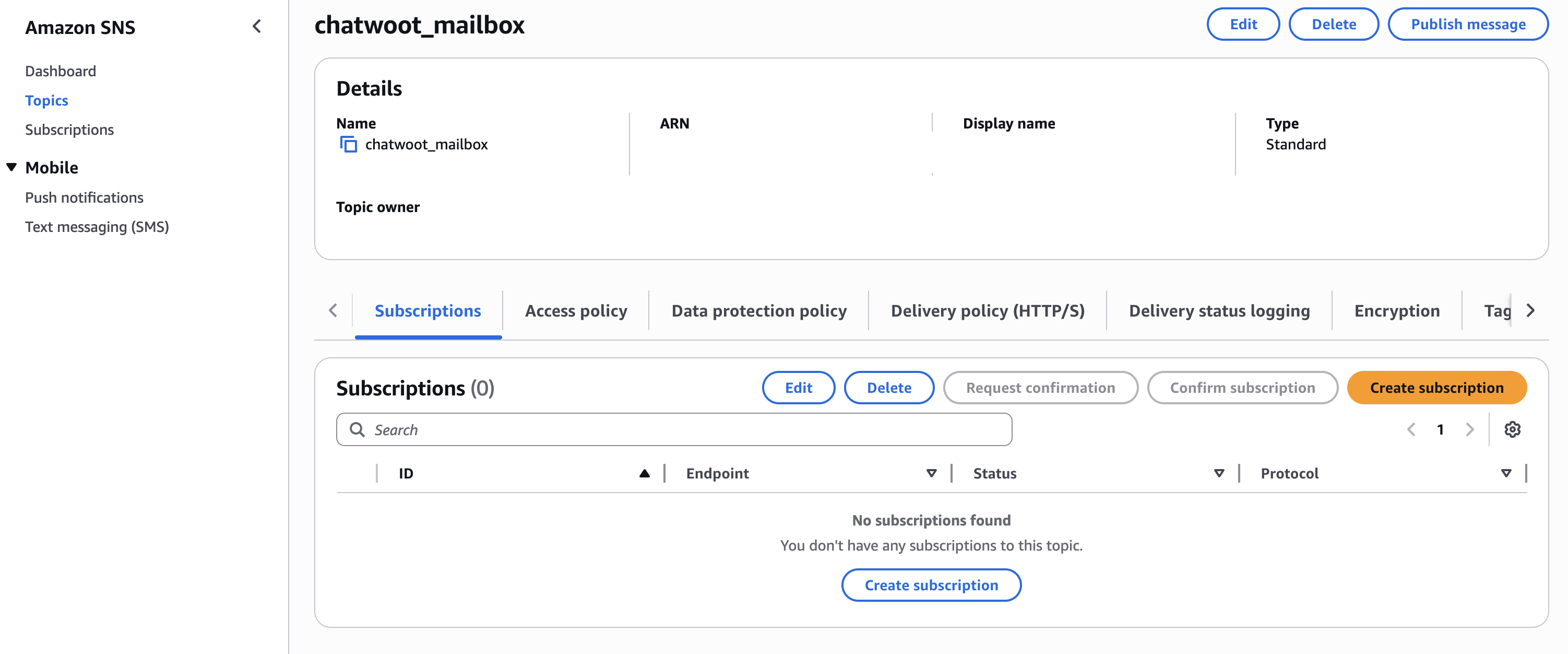Screen dimensions: 1568x654
Task: Go to Push notifications page
Action: (84, 197)
